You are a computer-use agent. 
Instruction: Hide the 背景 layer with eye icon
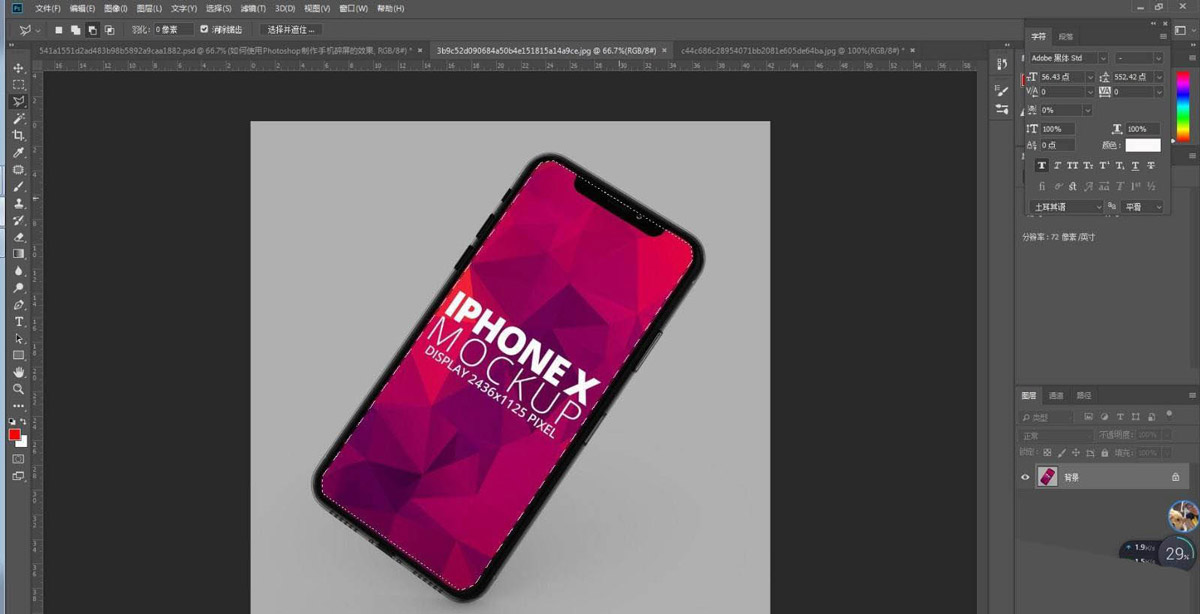tap(1025, 478)
